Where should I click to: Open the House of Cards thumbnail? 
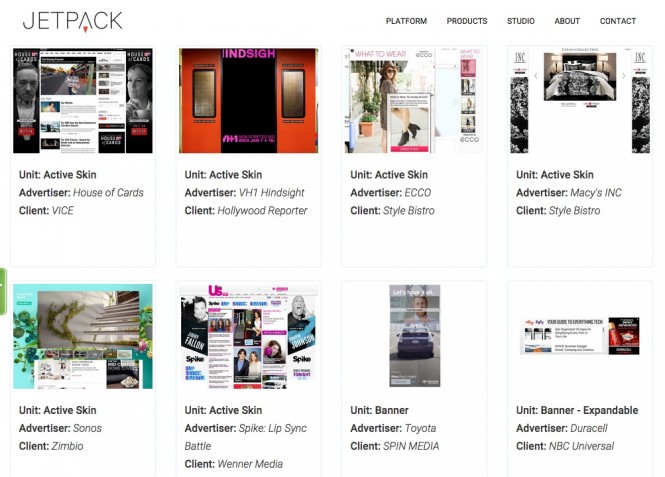83,101
